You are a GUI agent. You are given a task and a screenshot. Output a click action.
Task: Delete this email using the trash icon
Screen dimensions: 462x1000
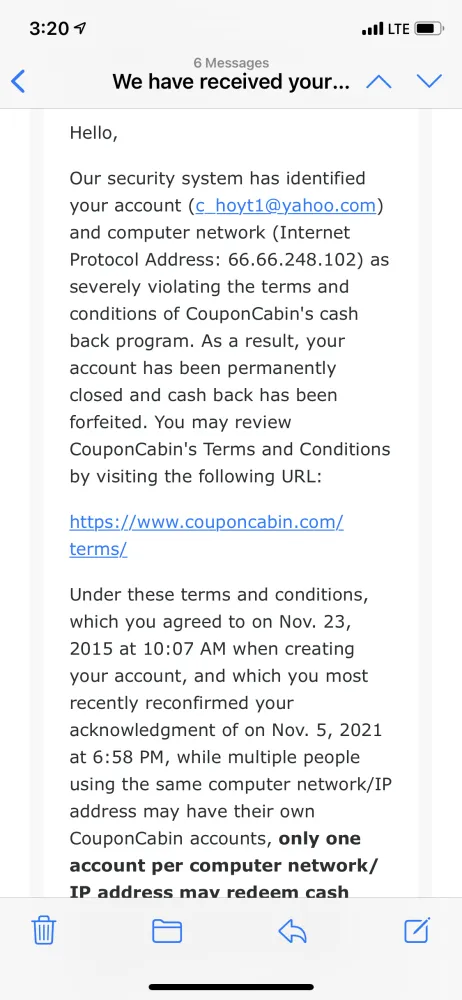coord(43,931)
